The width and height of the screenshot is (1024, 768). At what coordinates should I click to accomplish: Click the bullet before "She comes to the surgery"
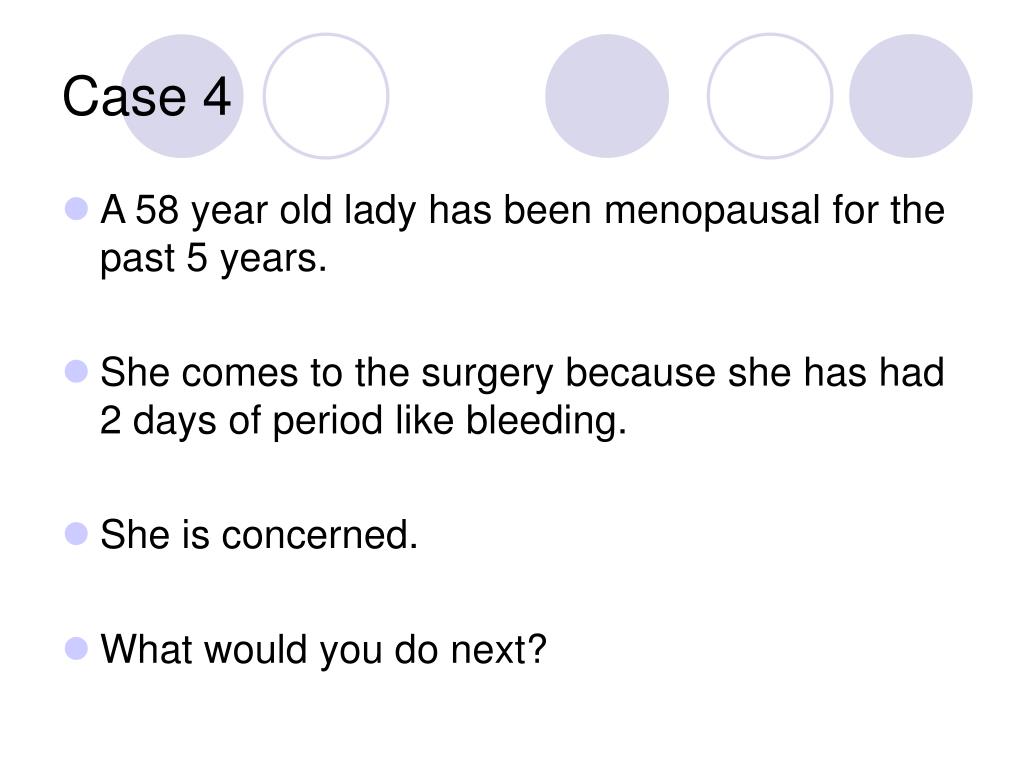pyautogui.click(x=76, y=371)
